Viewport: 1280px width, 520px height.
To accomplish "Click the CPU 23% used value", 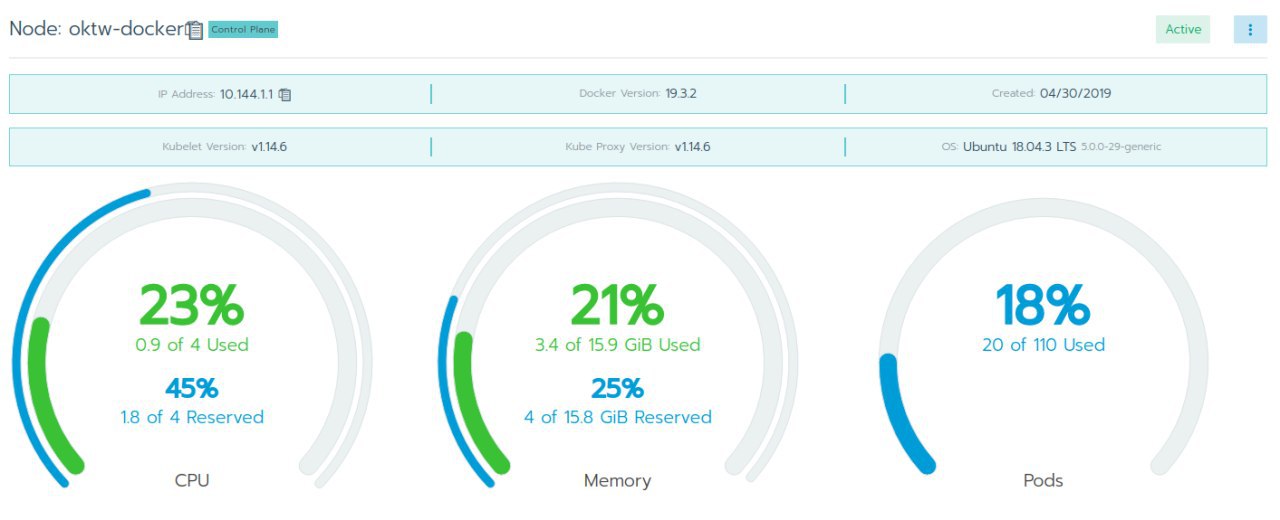I will 191,305.
